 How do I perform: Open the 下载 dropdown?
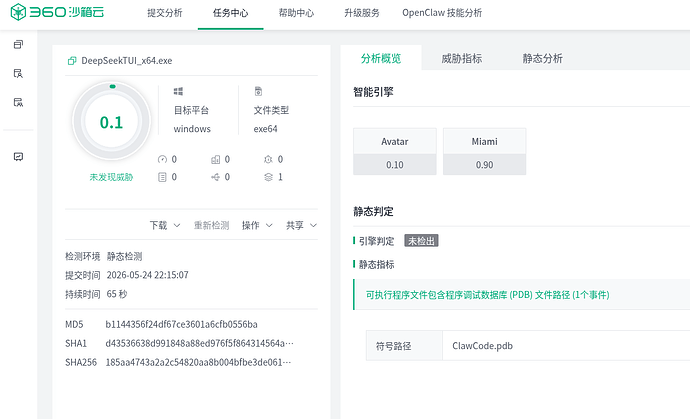(x=165, y=225)
